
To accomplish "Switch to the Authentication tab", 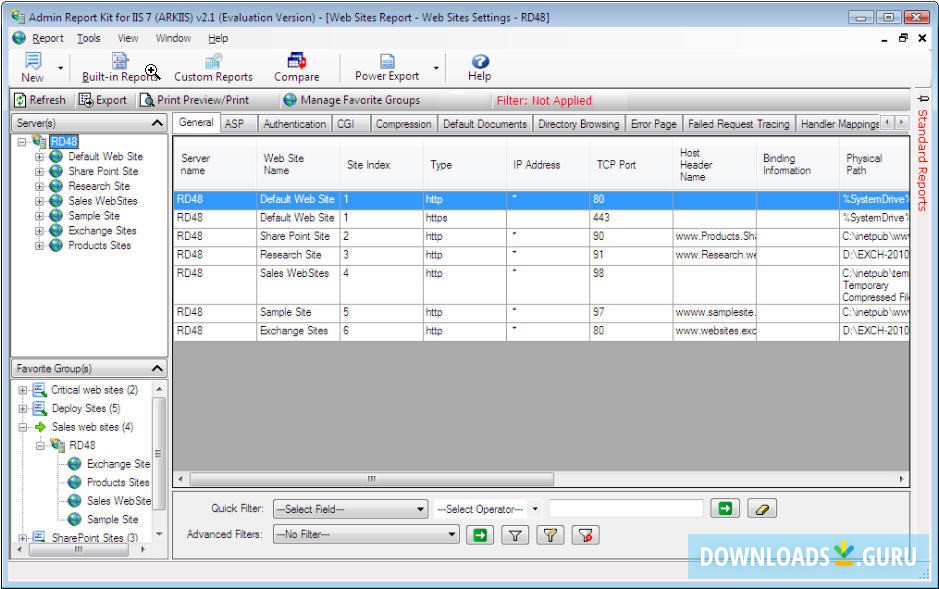I will pyautogui.click(x=294, y=123).
